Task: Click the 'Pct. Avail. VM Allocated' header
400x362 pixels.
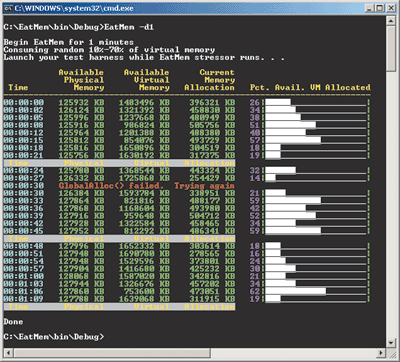Action: point(310,87)
